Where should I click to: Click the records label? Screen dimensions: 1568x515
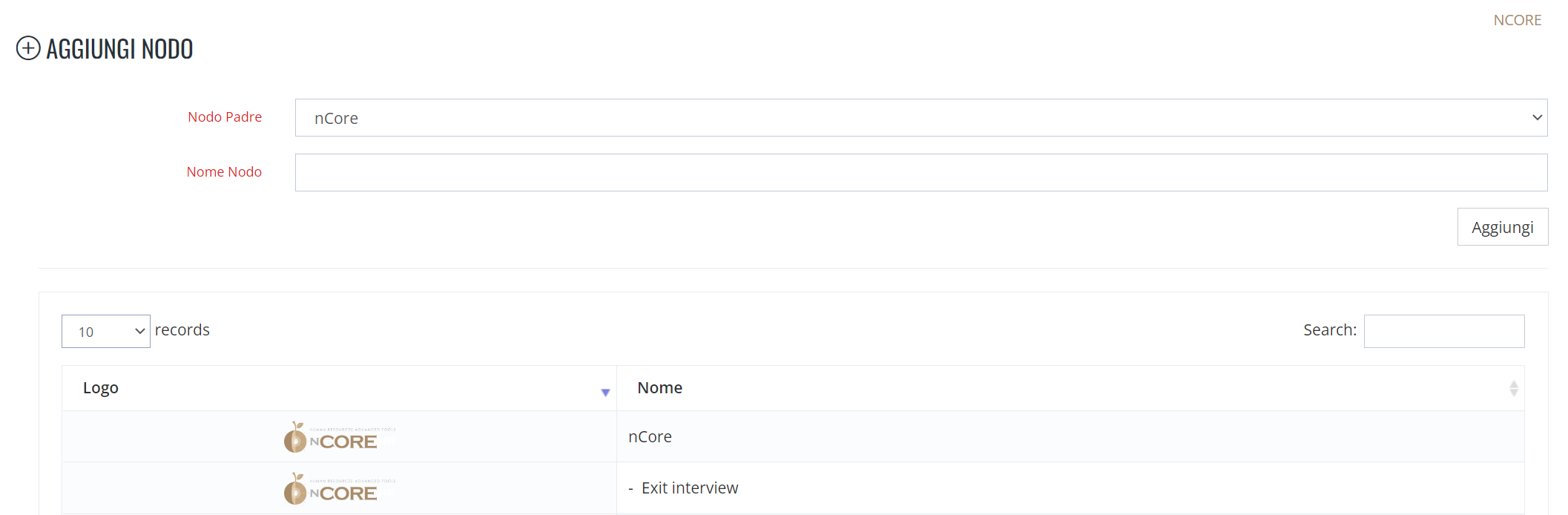click(x=182, y=329)
